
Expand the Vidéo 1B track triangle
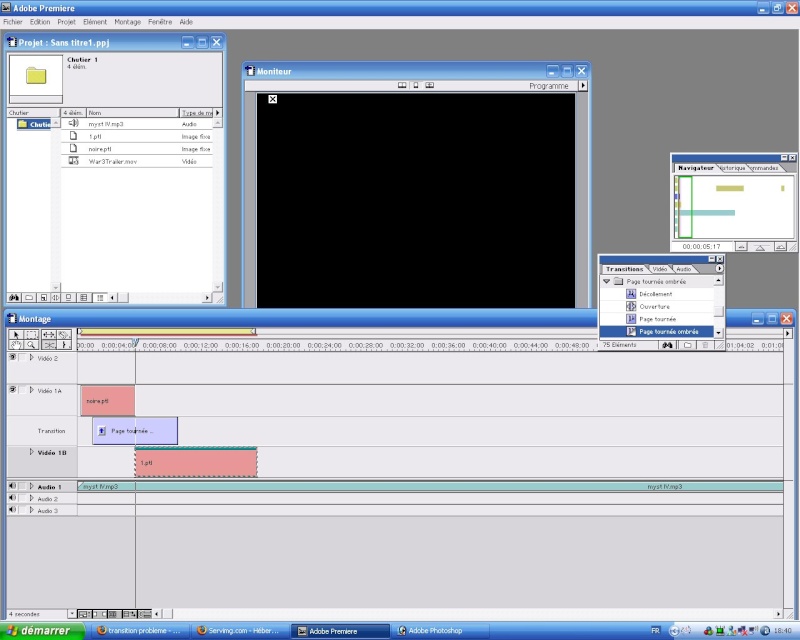pos(32,452)
